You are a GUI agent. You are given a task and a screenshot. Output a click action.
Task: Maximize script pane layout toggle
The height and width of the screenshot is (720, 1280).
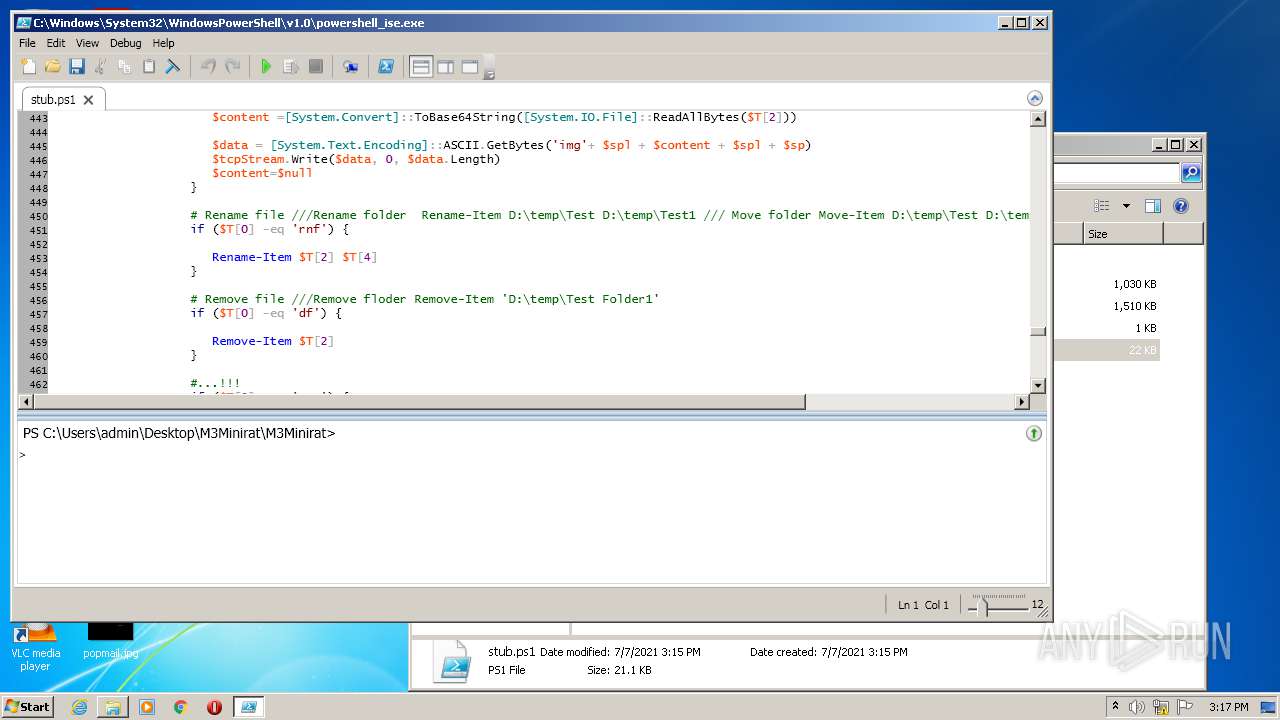[x=470, y=67]
